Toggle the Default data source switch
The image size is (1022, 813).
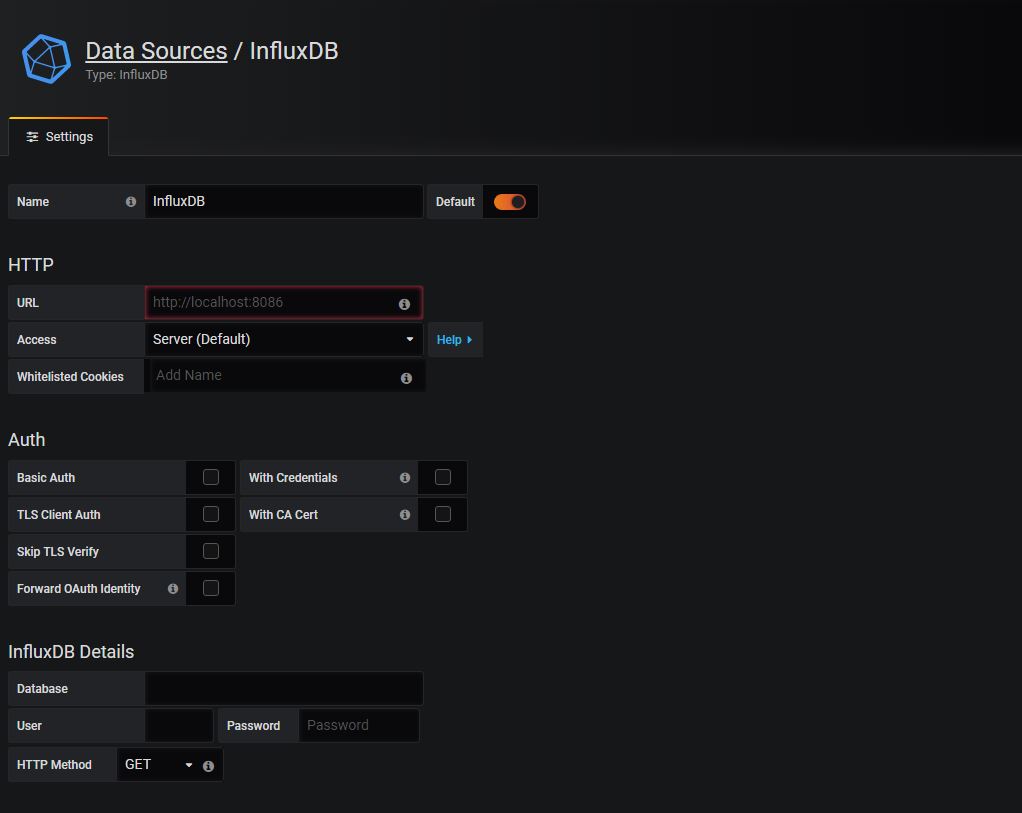[x=510, y=202]
